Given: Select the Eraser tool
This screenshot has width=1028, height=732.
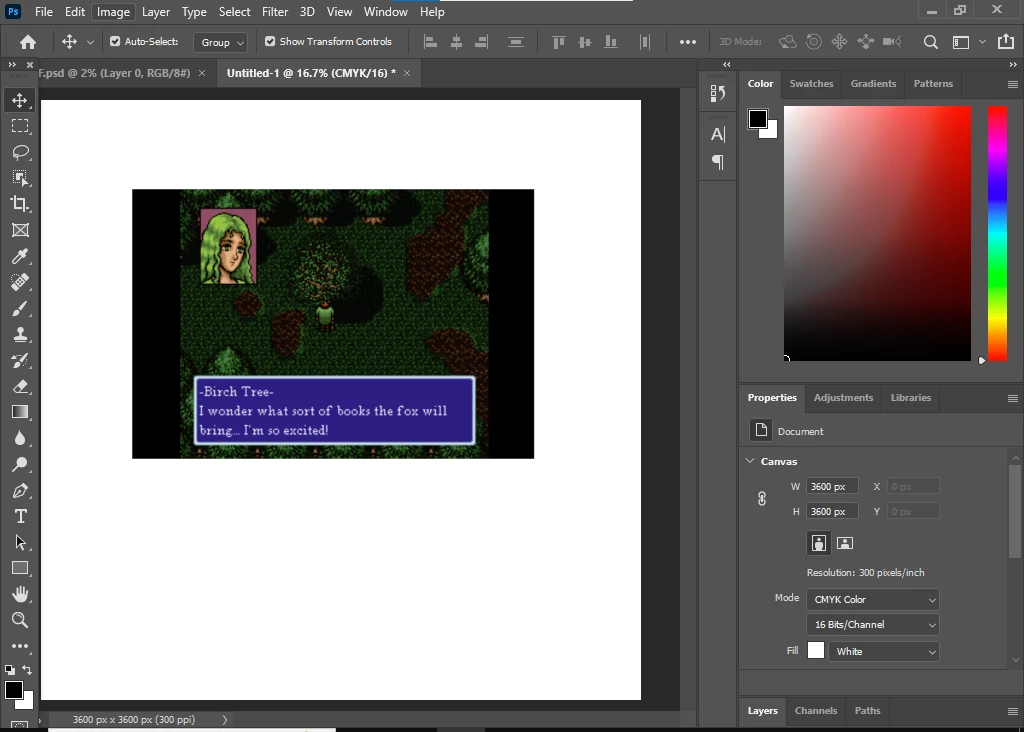Looking at the screenshot, I should point(20,386).
